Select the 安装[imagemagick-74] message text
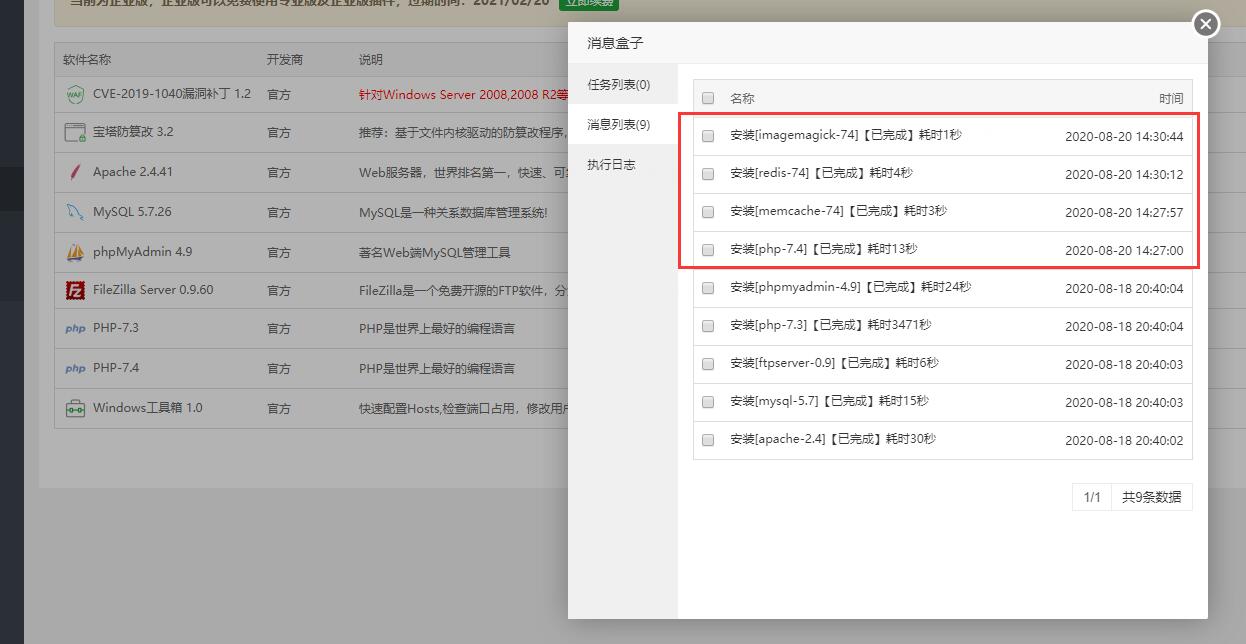 coord(846,135)
